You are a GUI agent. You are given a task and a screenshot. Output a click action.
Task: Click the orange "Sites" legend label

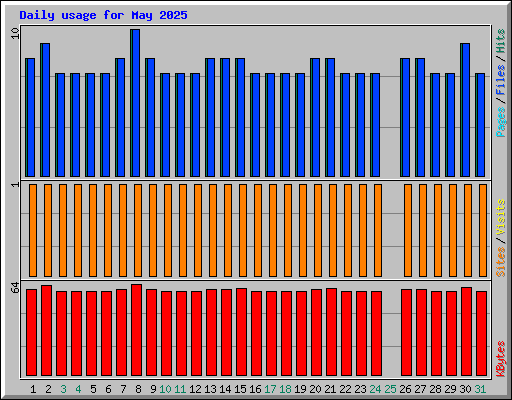tap(501, 262)
